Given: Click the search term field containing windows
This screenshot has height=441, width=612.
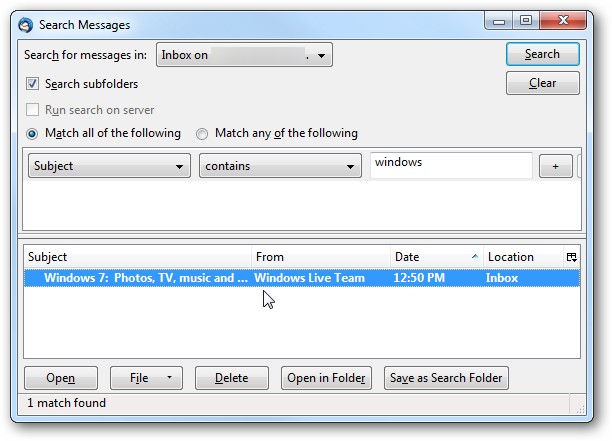Looking at the screenshot, I should click(x=451, y=165).
